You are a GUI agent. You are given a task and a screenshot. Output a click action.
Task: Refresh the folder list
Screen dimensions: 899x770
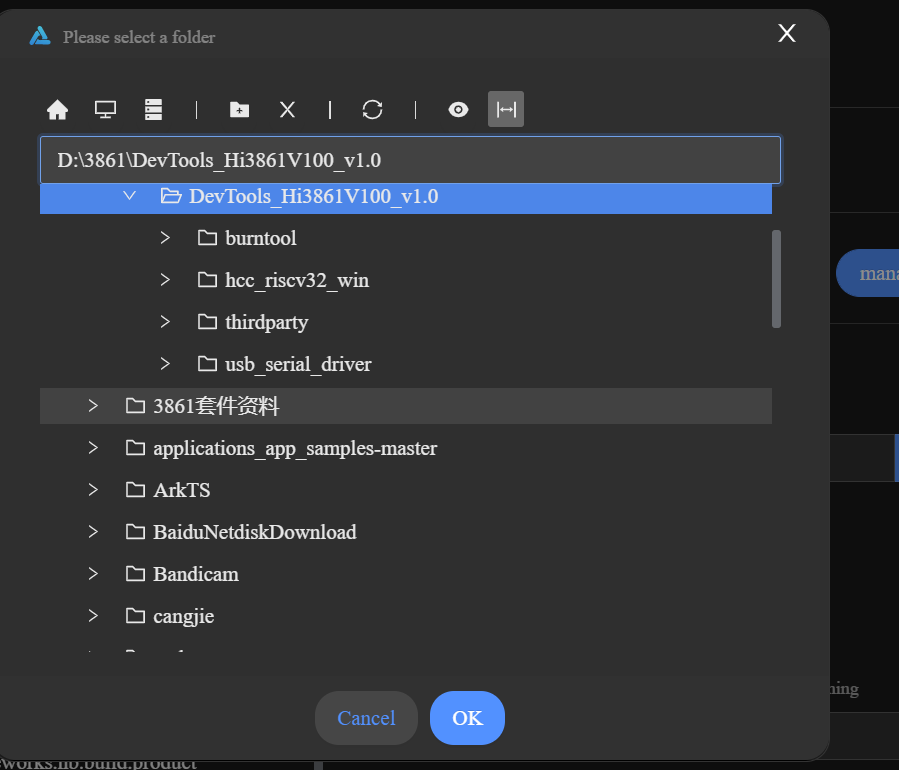tap(373, 110)
